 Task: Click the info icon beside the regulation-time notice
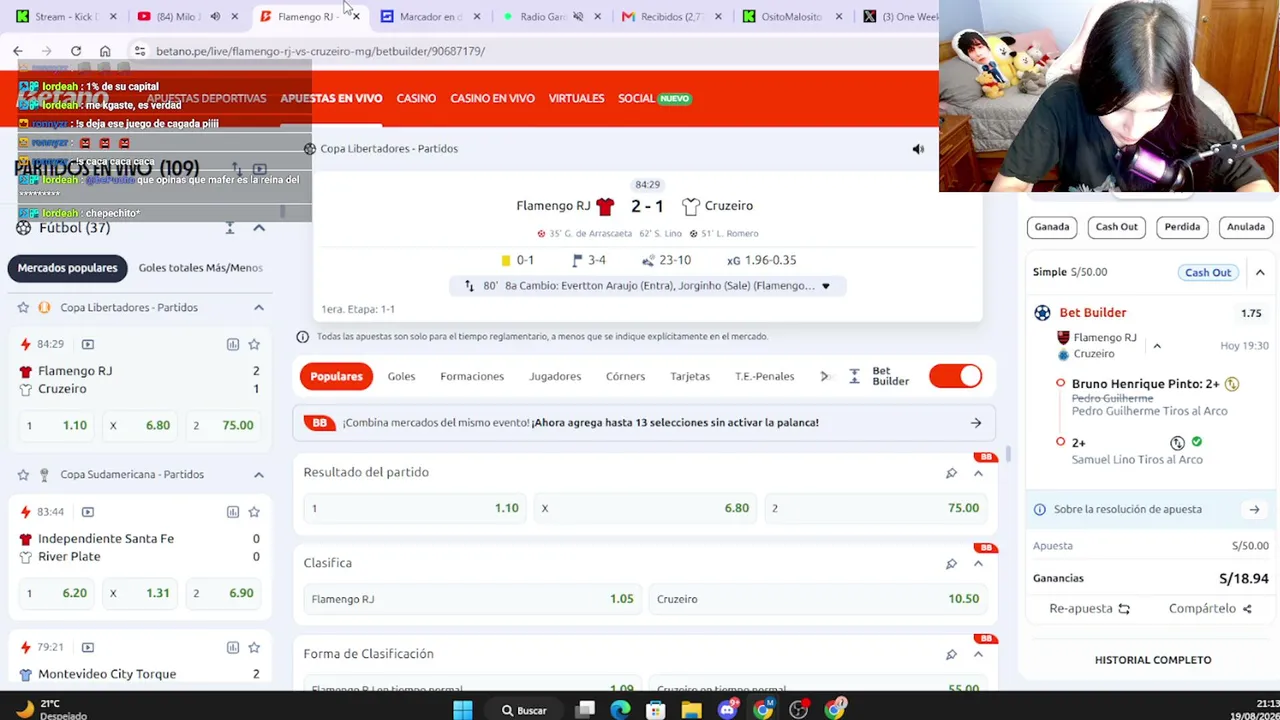[x=303, y=337]
